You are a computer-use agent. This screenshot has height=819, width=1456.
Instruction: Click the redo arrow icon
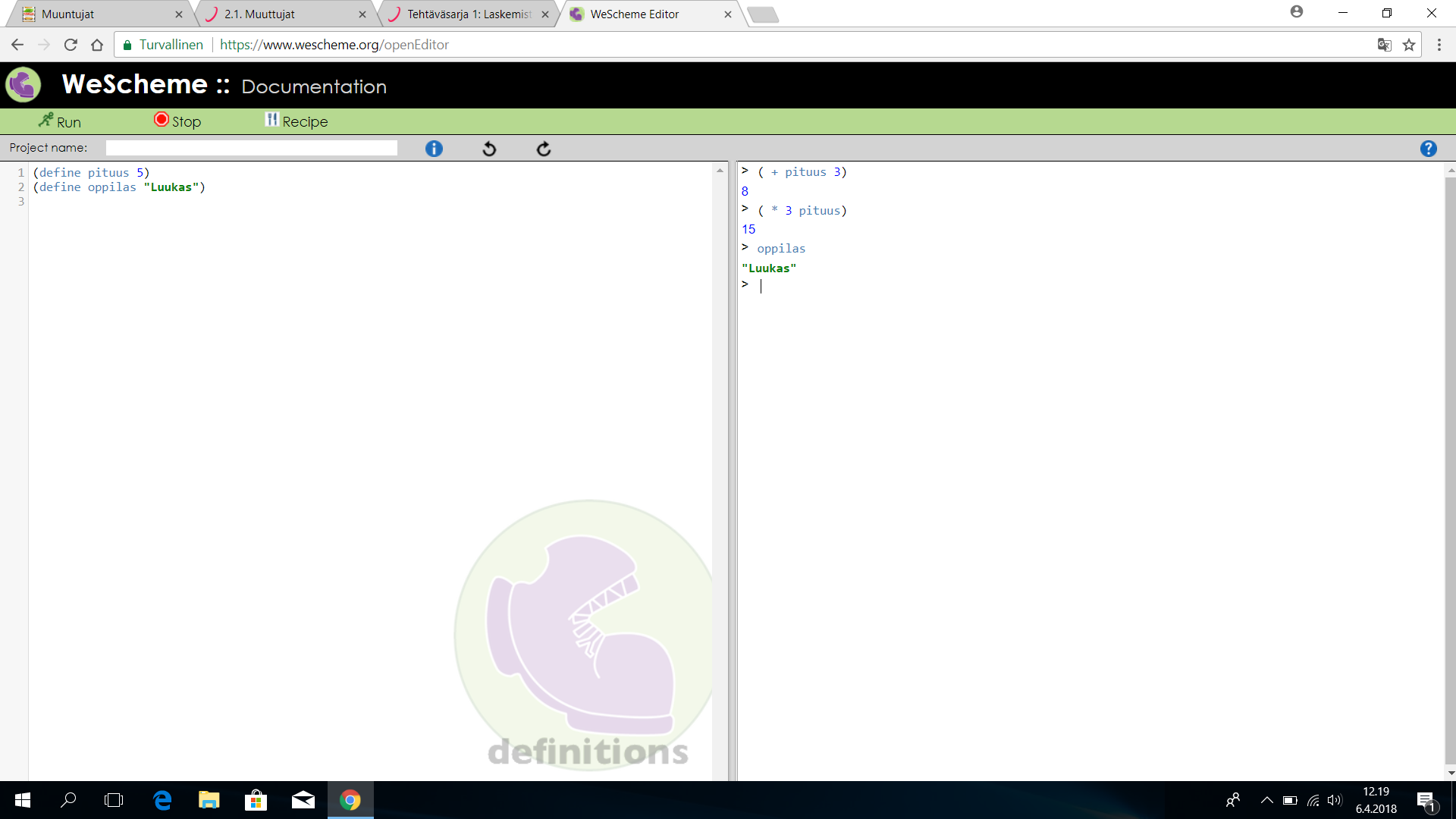click(x=544, y=149)
